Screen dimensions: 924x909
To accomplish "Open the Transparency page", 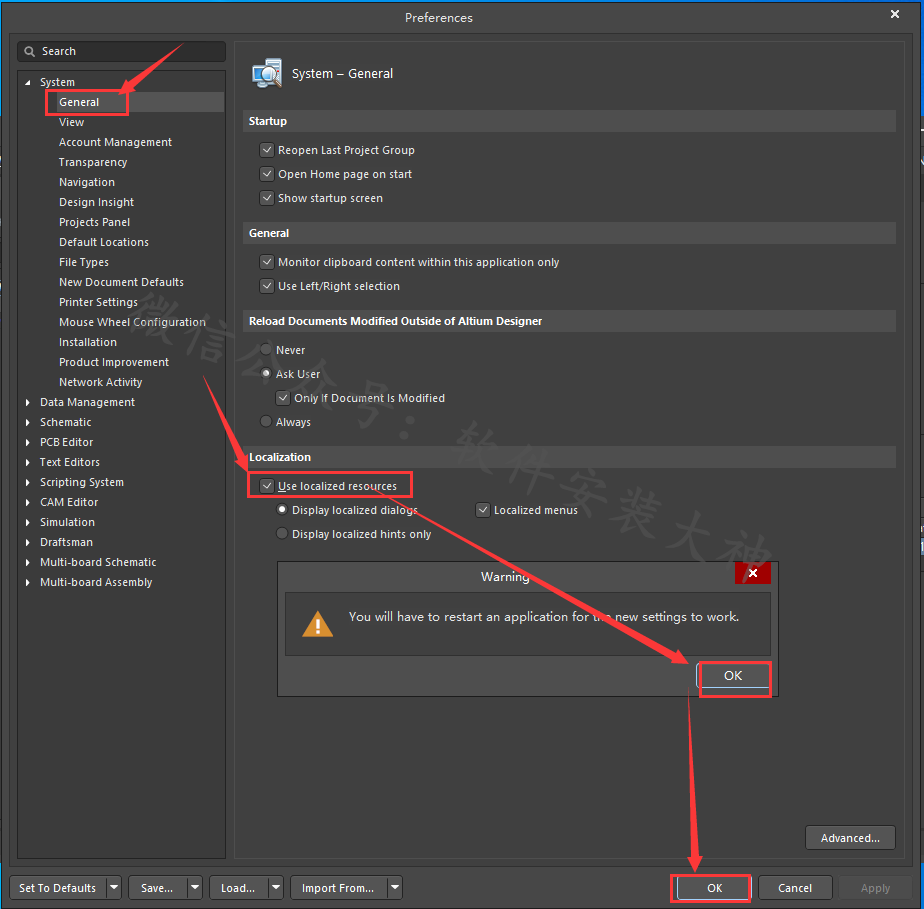I will [x=93, y=163].
